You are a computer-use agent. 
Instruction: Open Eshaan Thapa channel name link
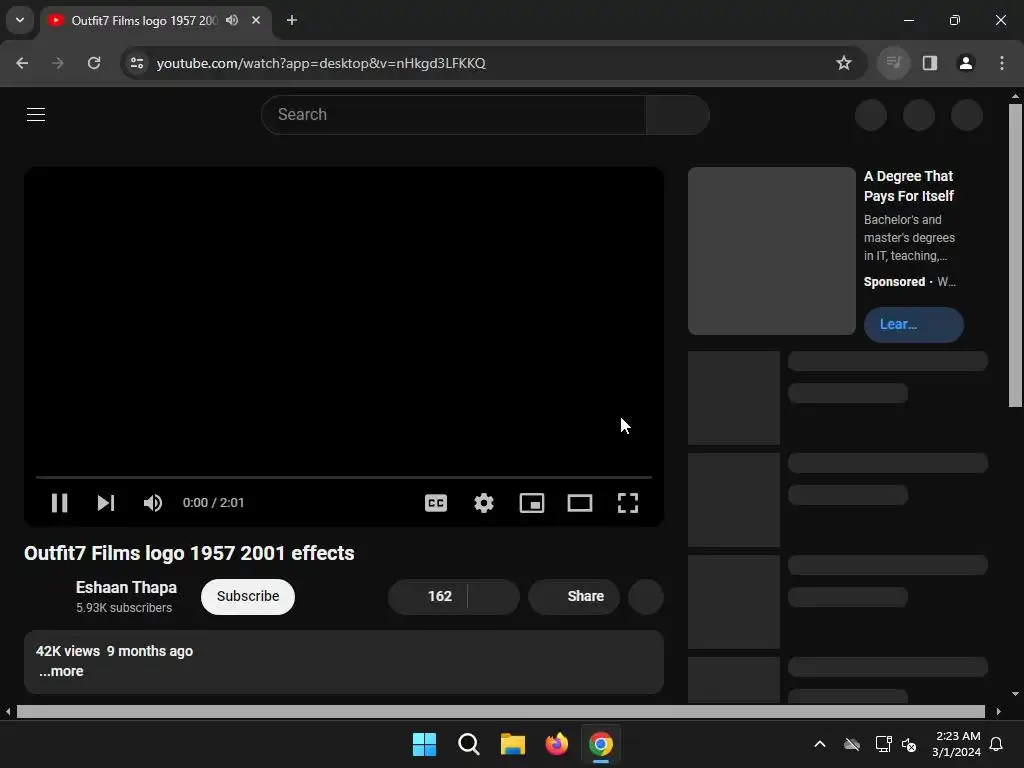click(x=126, y=587)
